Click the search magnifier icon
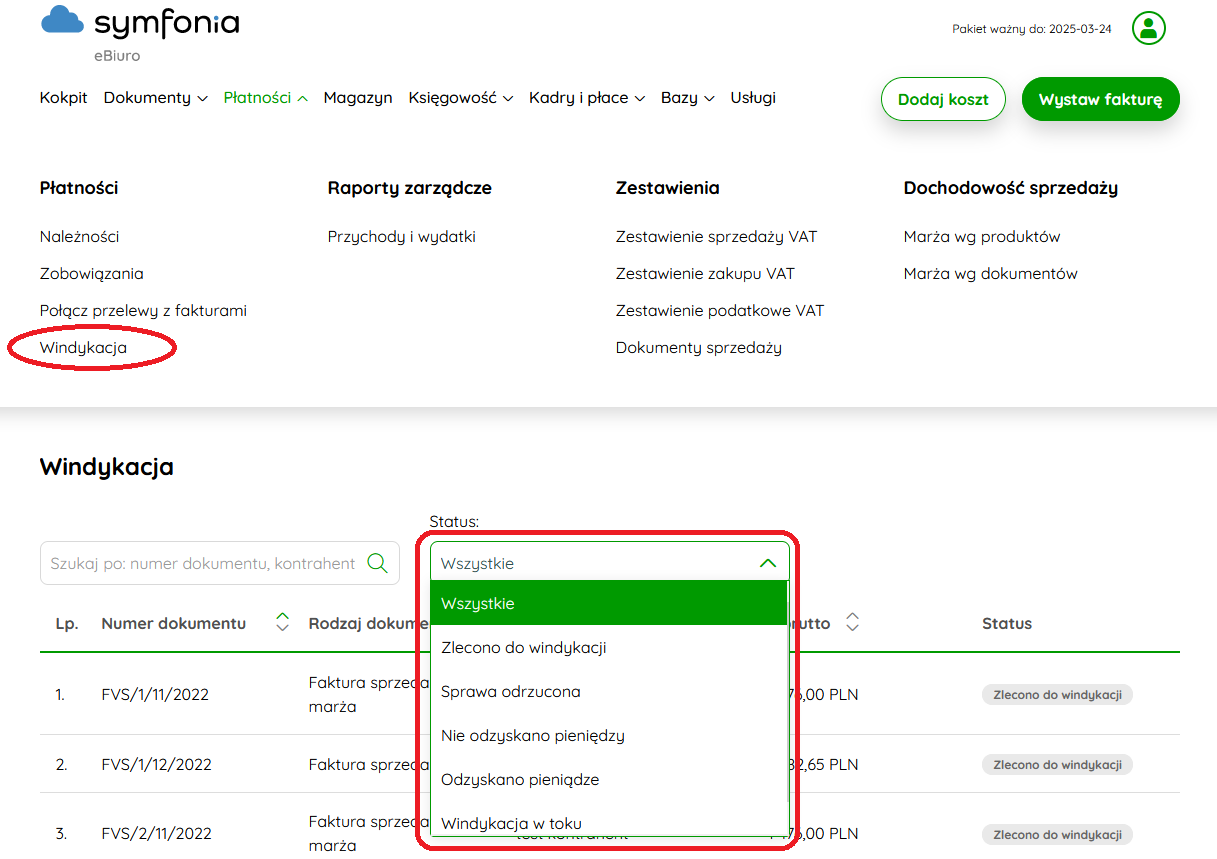The image size is (1217, 859). tap(377, 563)
